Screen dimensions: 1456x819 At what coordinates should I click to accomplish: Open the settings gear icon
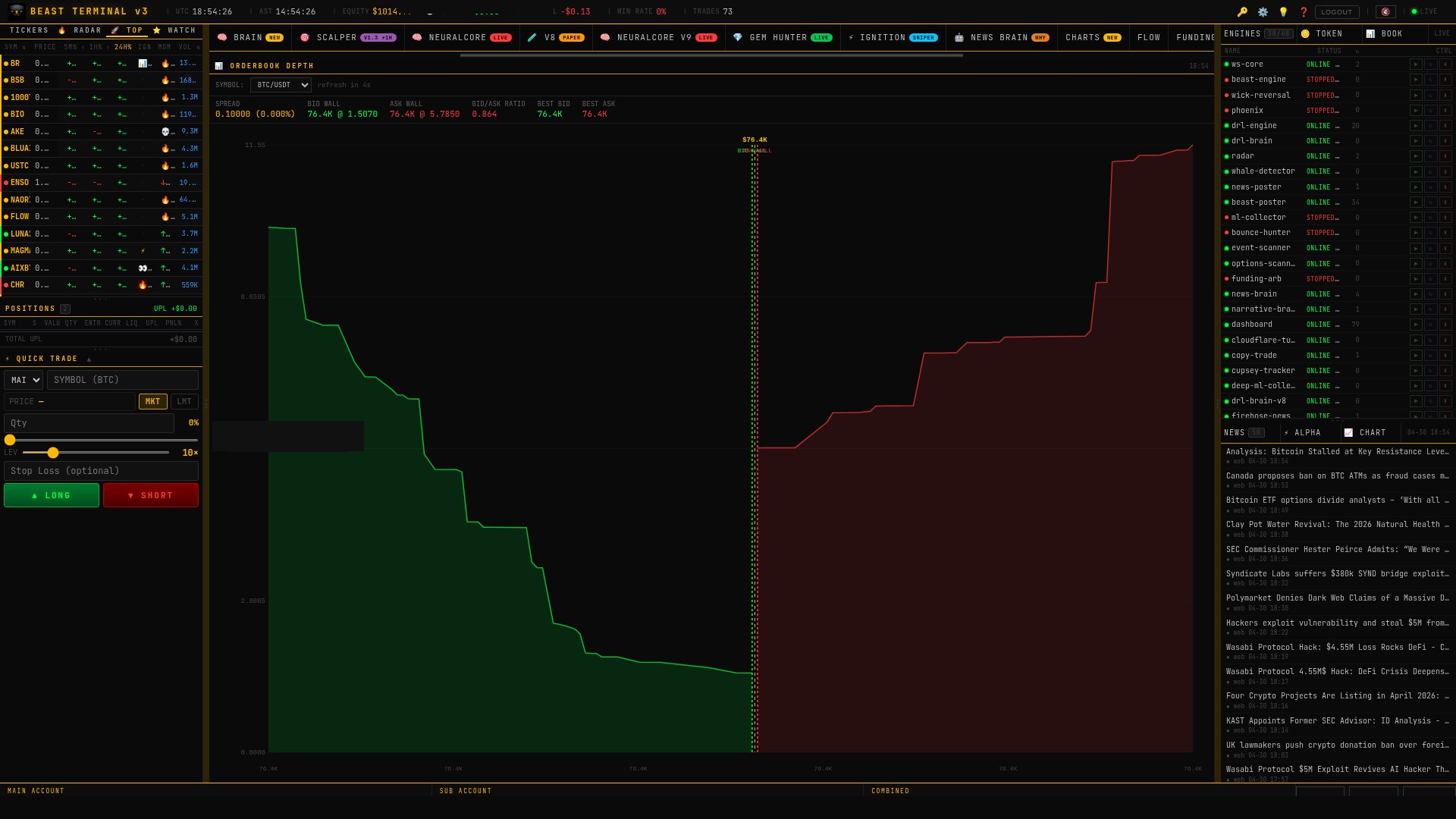(1262, 11)
